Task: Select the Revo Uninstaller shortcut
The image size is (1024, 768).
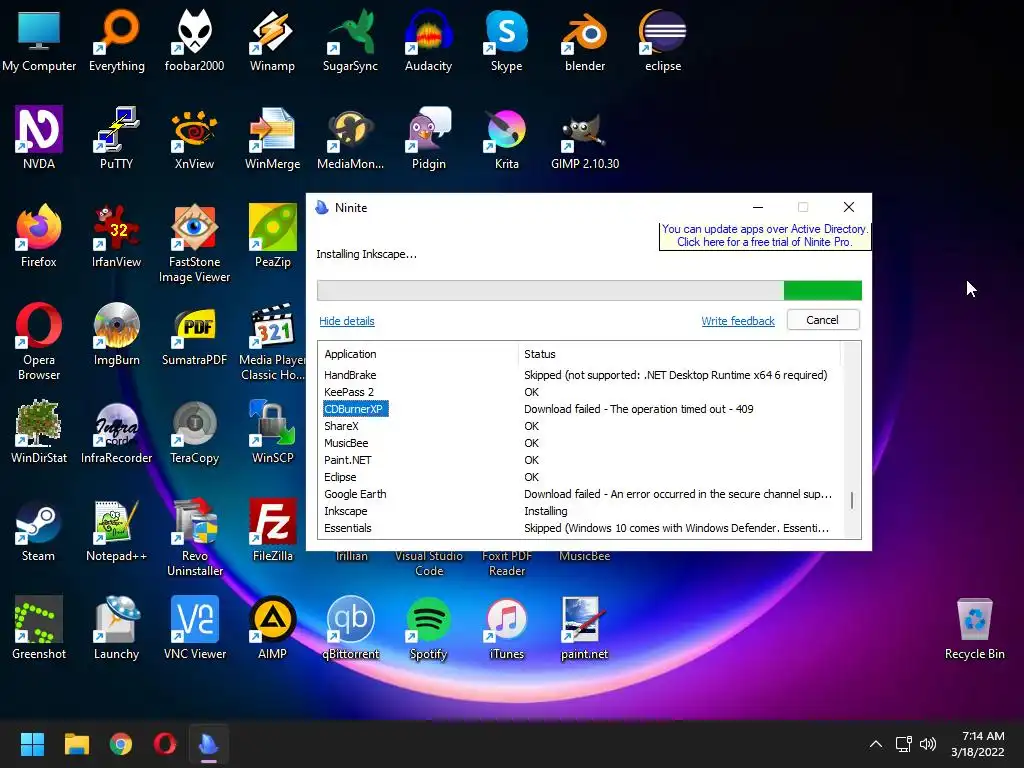Action: [195, 537]
